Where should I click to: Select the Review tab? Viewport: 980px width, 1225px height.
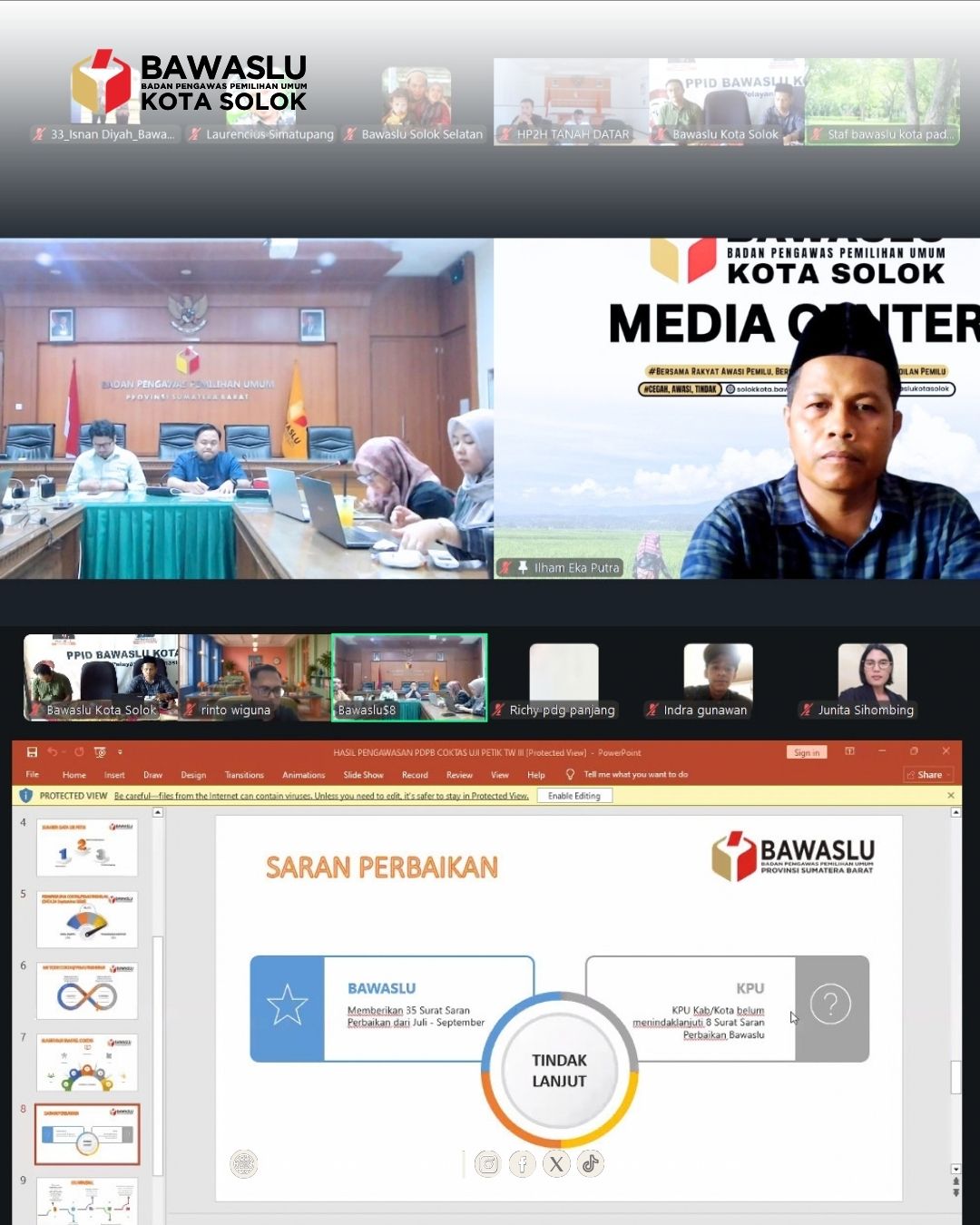(x=459, y=775)
